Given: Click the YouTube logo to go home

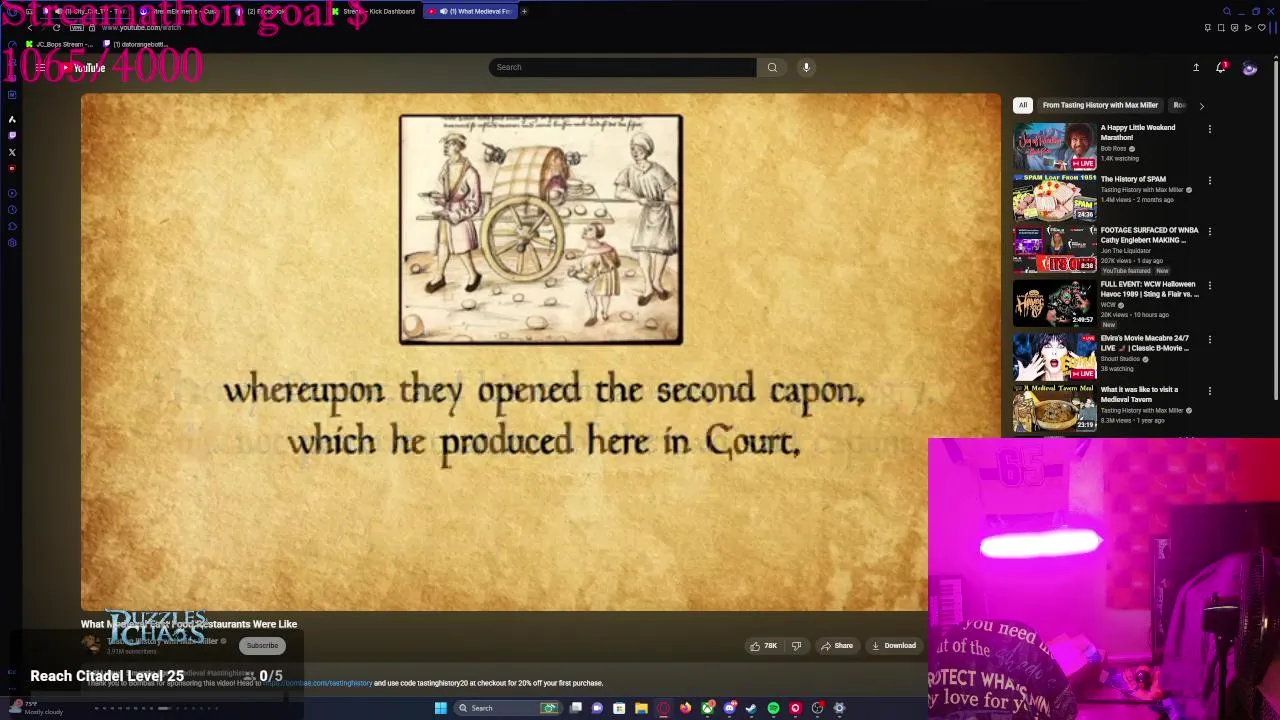Looking at the screenshot, I should (82, 68).
